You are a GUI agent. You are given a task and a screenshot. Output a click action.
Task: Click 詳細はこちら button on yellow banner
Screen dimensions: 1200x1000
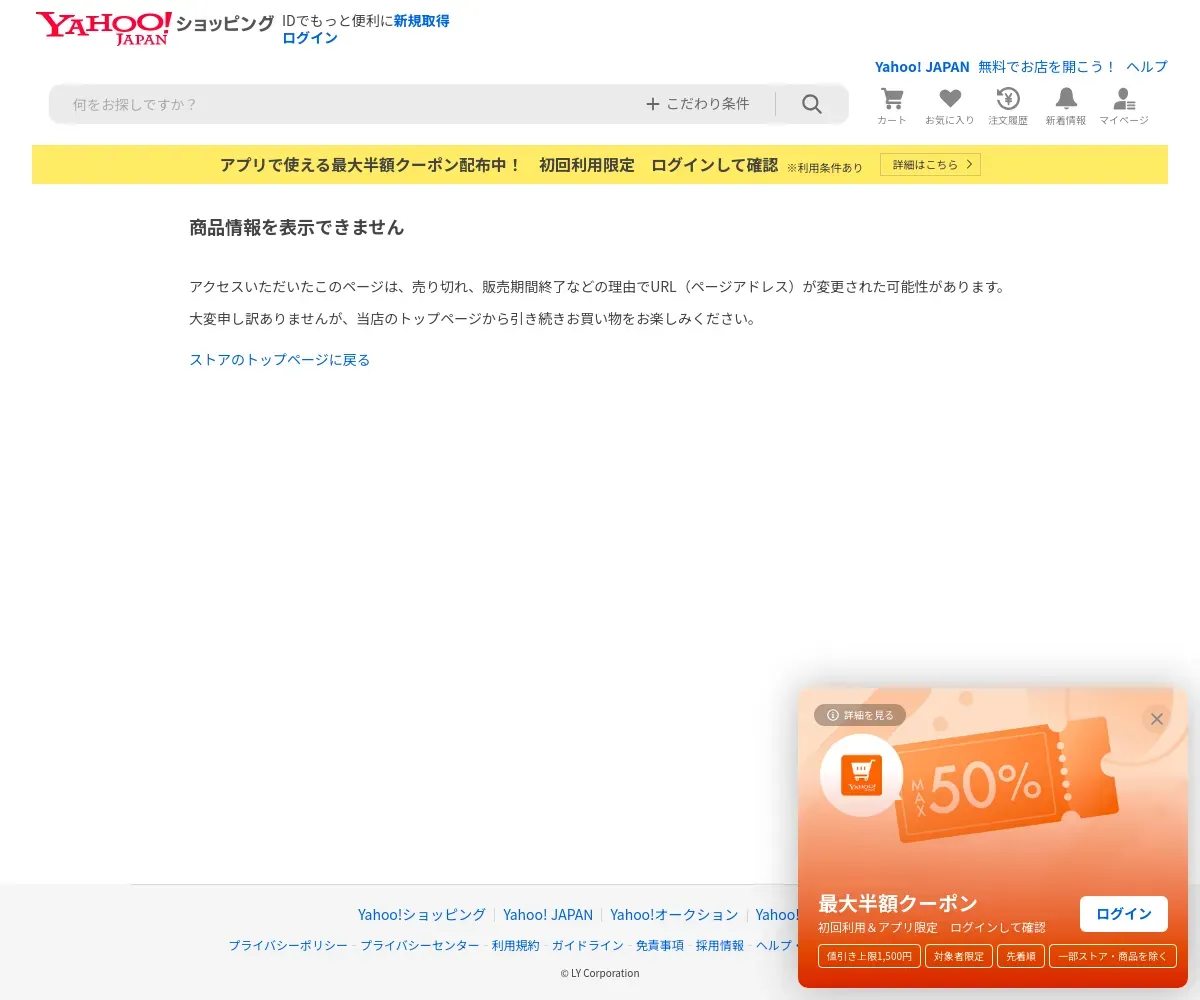(930, 164)
